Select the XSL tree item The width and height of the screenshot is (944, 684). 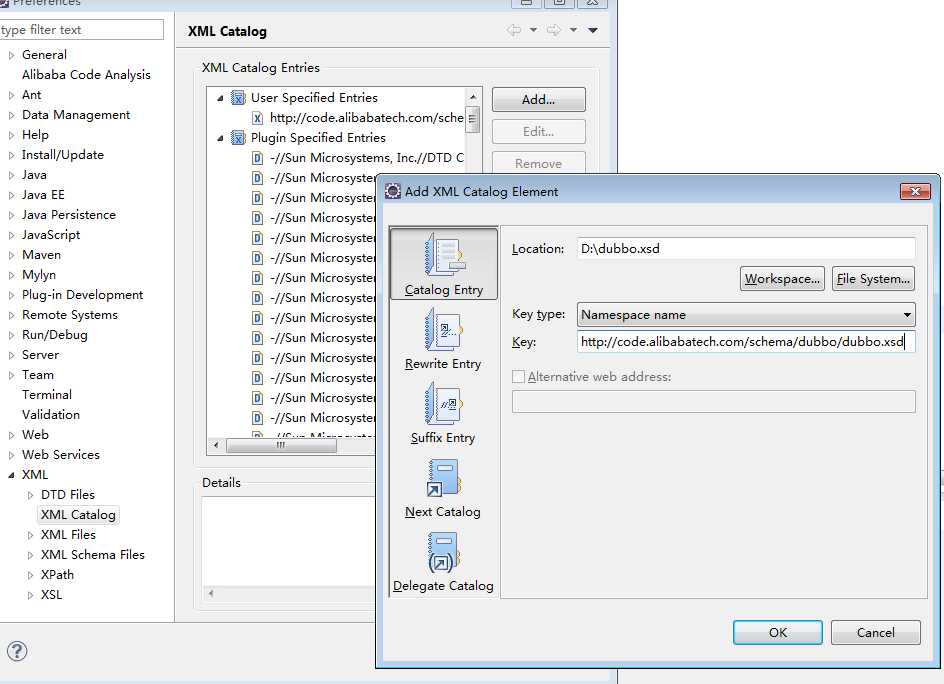coord(51,594)
